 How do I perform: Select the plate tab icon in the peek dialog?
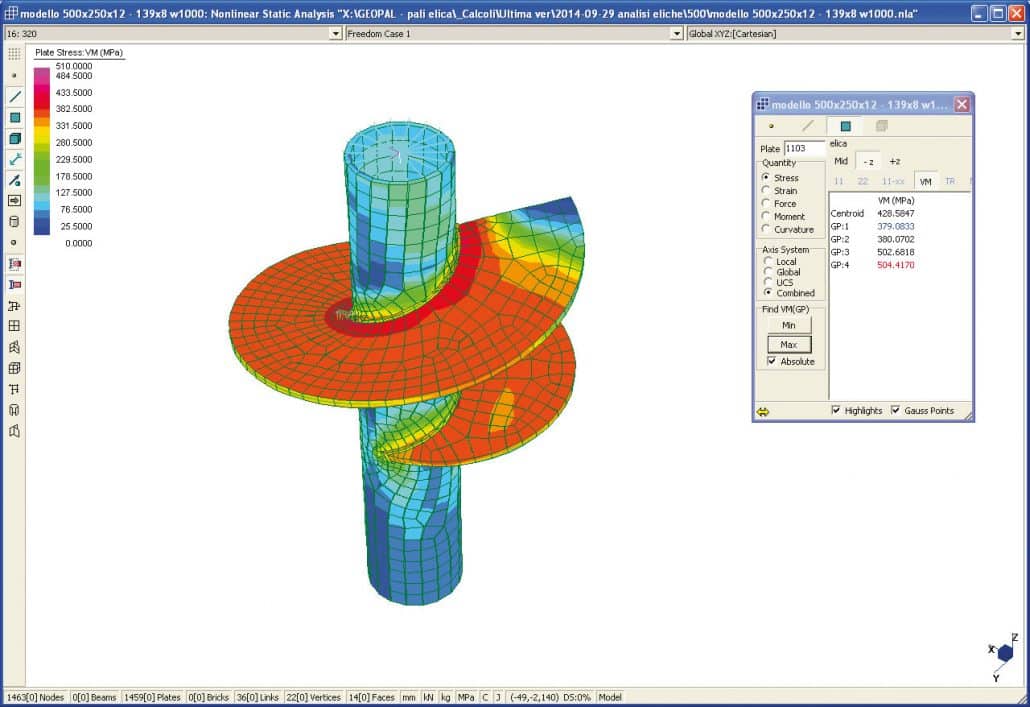(845, 126)
